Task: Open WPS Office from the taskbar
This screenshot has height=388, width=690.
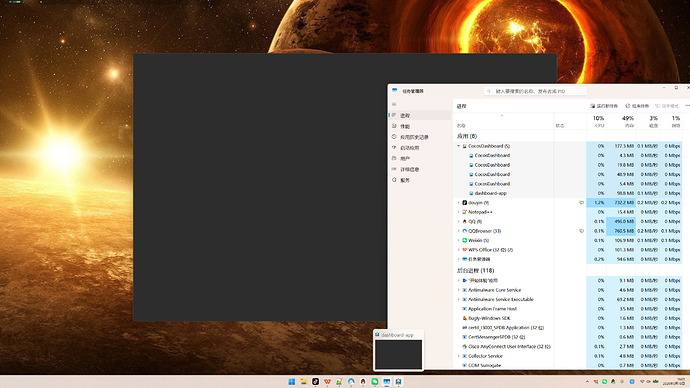Action: [327, 382]
